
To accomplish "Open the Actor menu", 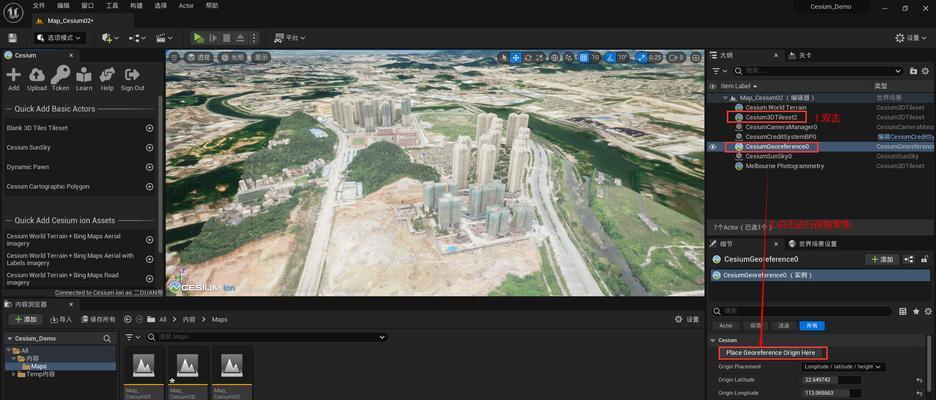I will (x=186, y=5).
